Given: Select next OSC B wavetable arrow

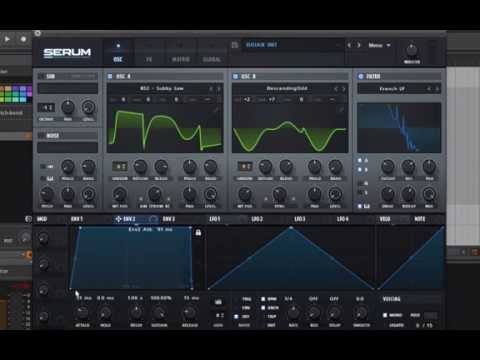Looking at the screenshot, I should pos(344,89).
